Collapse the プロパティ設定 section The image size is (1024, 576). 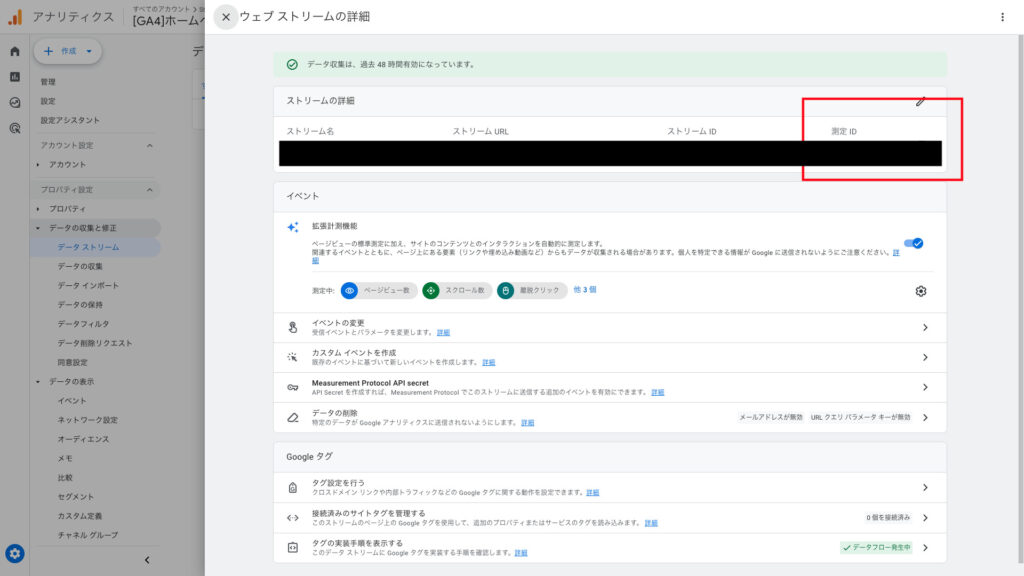(x=151, y=188)
